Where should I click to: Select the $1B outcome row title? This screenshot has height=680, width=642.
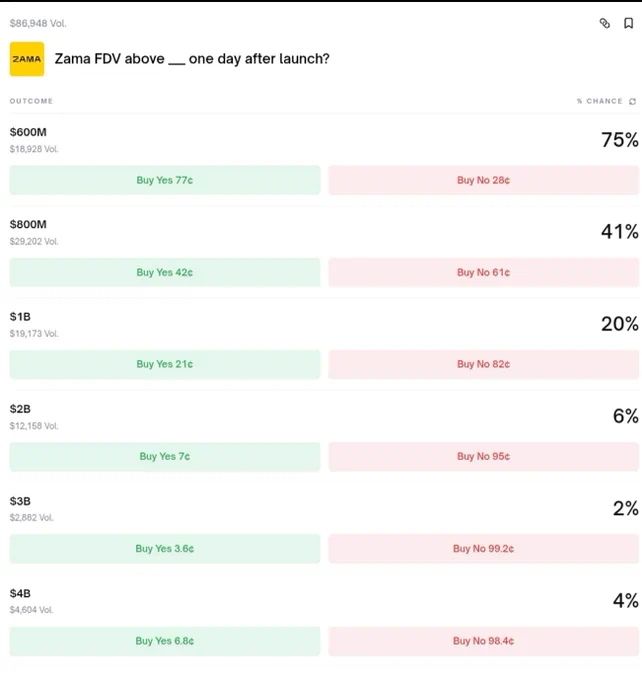click(20, 317)
